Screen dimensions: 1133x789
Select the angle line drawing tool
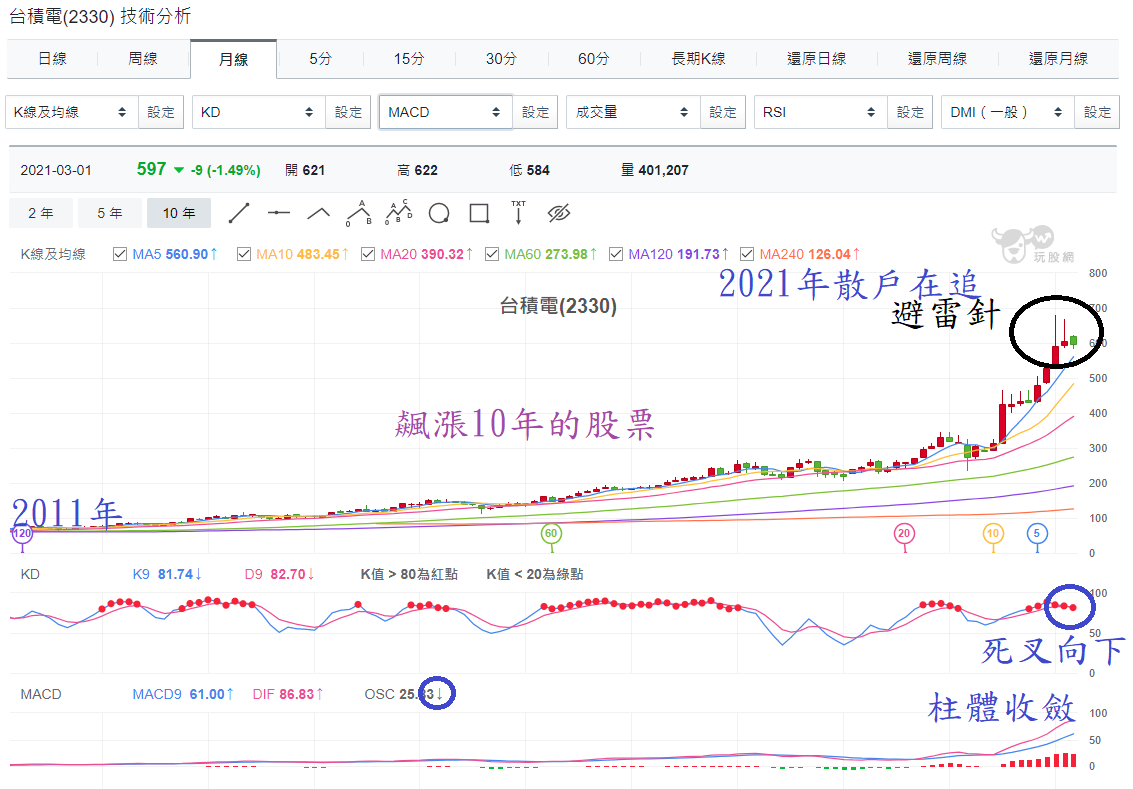point(319,213)
